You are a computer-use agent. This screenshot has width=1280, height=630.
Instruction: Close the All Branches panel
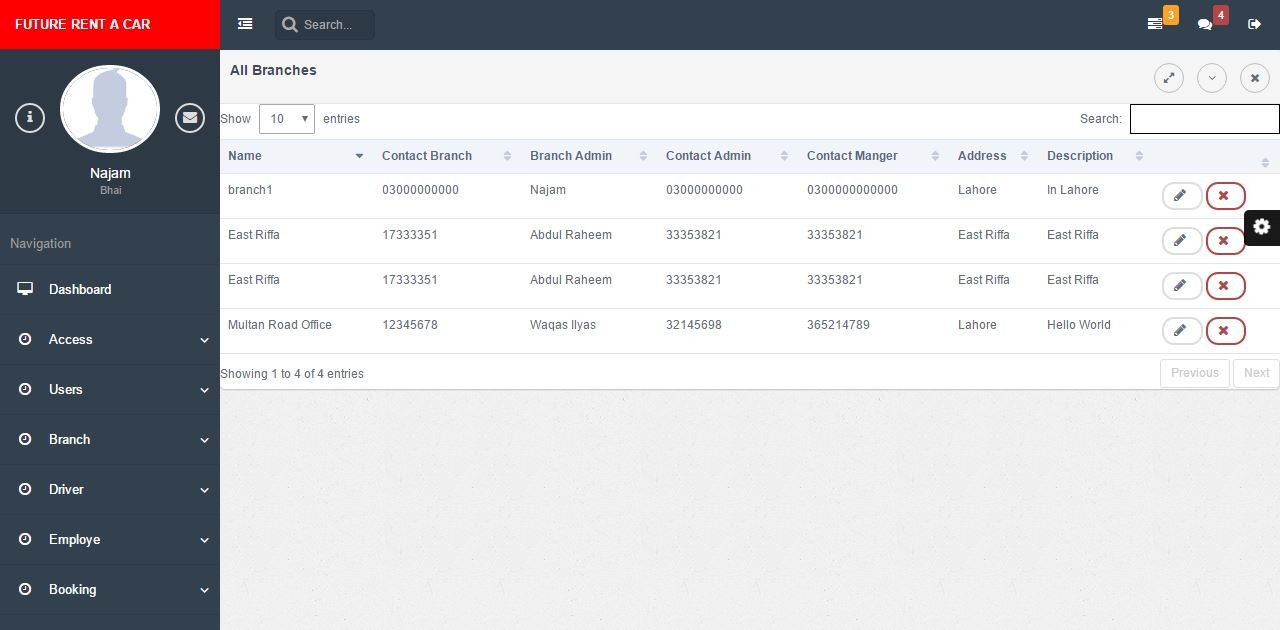coord(1254,78)
